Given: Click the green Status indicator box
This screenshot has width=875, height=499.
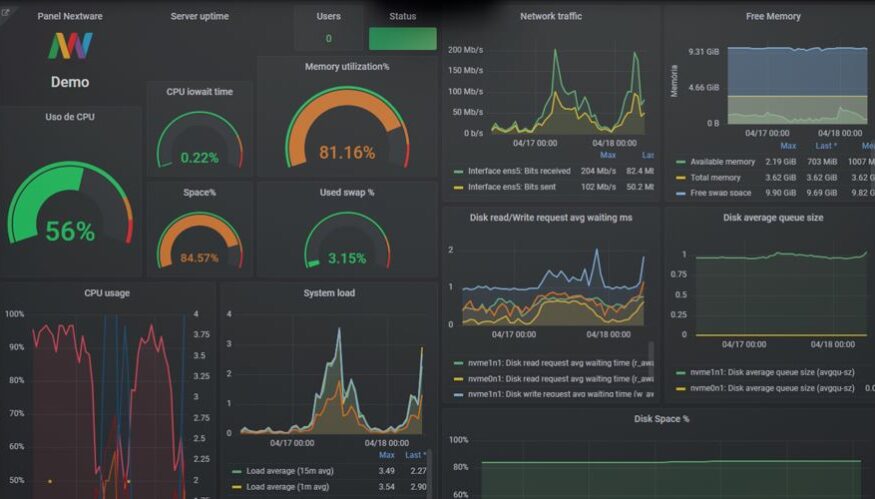Looking at the screenshot, I should pos(402,39).
